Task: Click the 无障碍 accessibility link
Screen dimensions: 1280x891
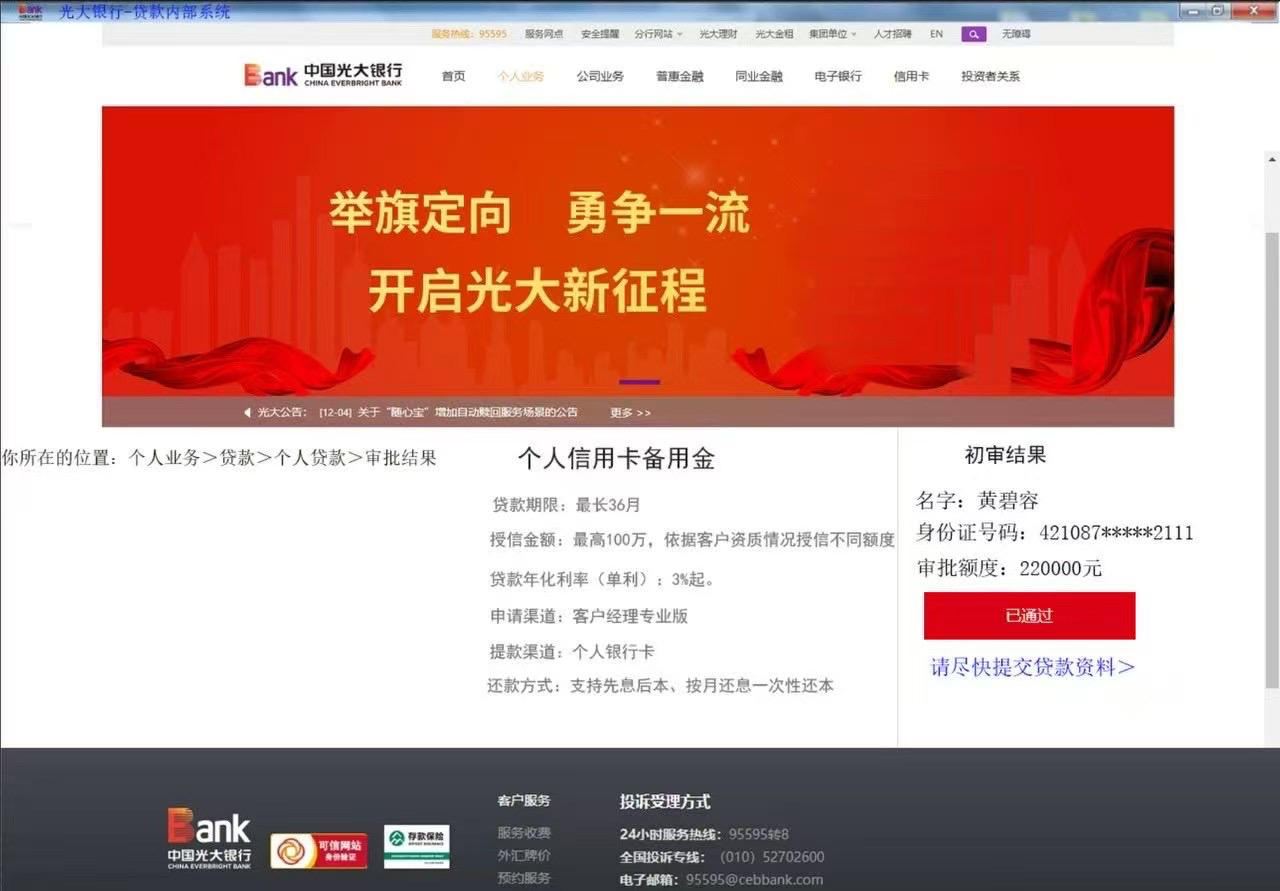Action: coord(1016,34)
